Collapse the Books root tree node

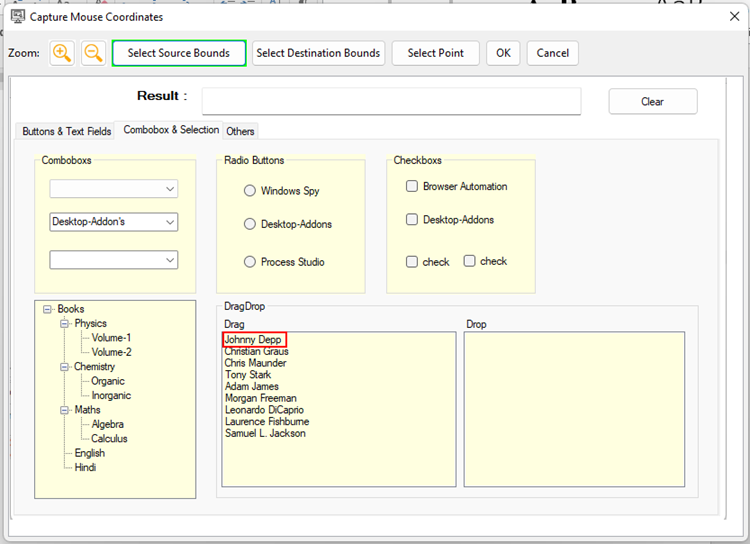[x=48, y=310]
